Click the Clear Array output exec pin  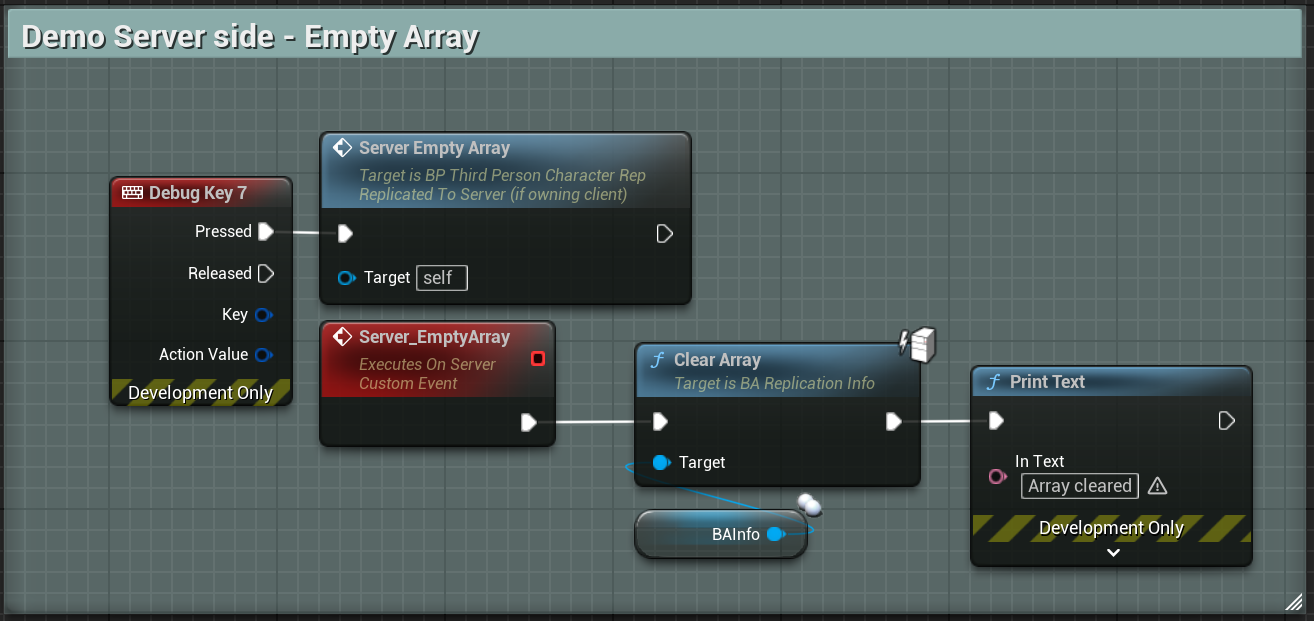coord(894,422)
